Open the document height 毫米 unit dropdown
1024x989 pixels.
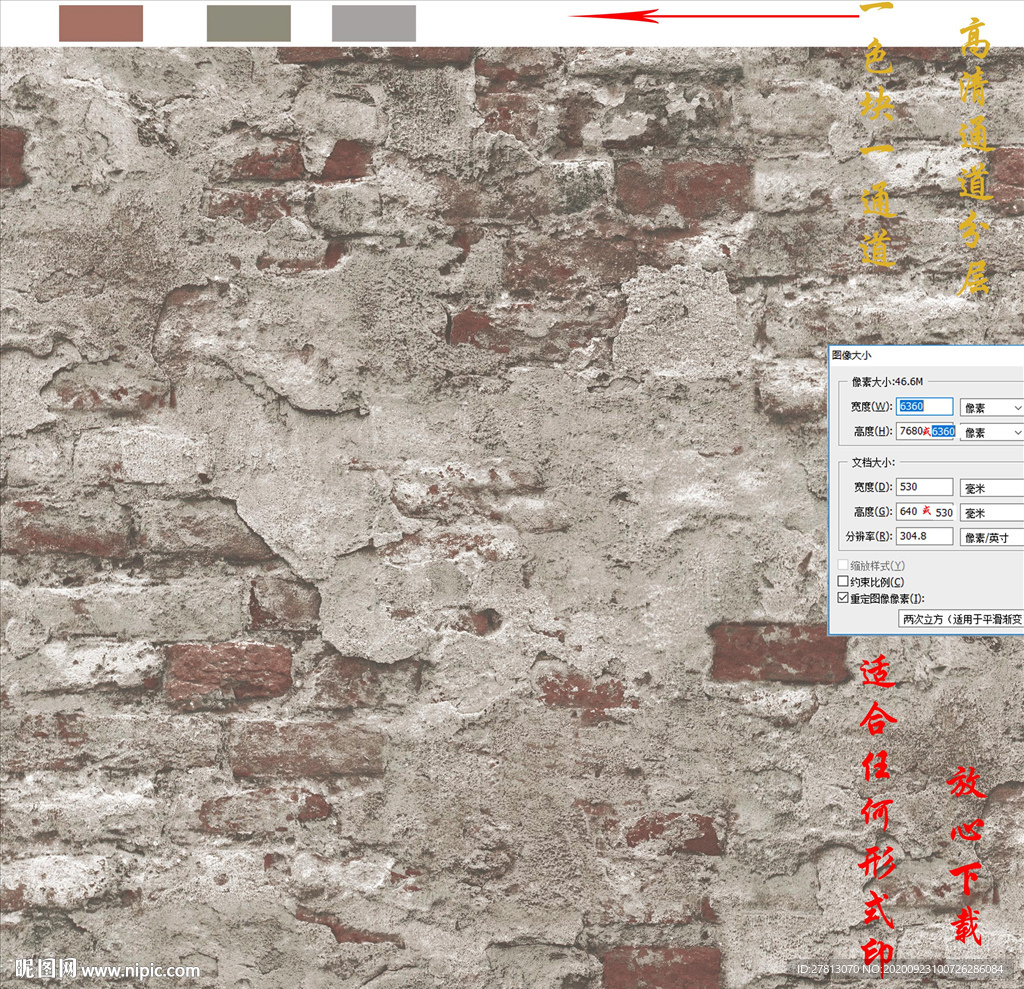click(x=991, y=513)
